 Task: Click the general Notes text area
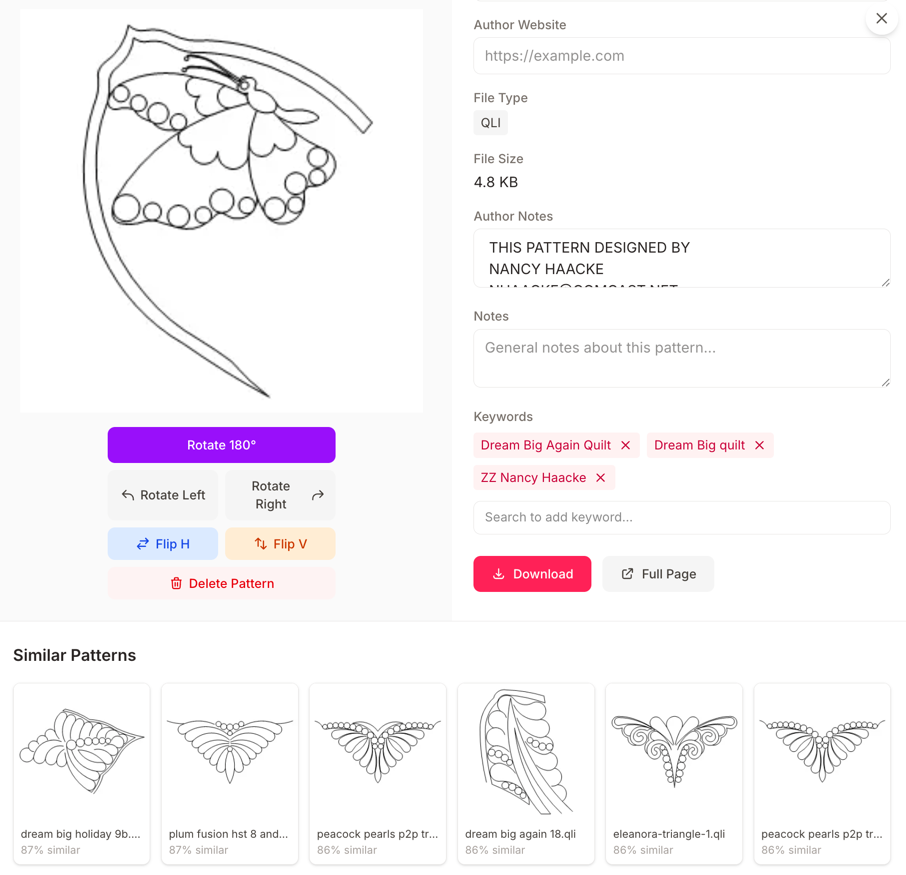click(x=681, y=358)
